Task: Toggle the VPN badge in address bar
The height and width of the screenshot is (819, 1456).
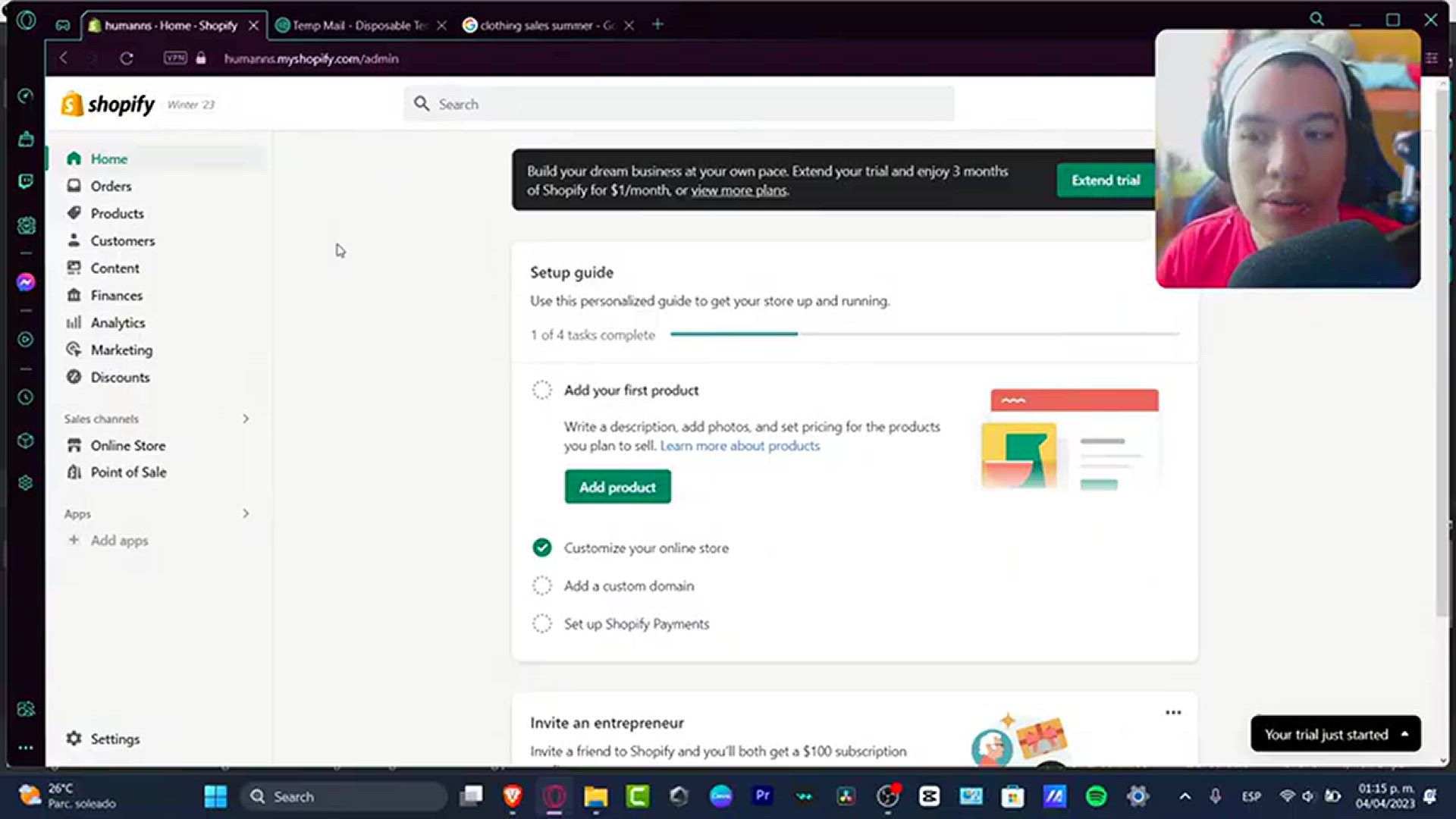Action: pos(175,58)
